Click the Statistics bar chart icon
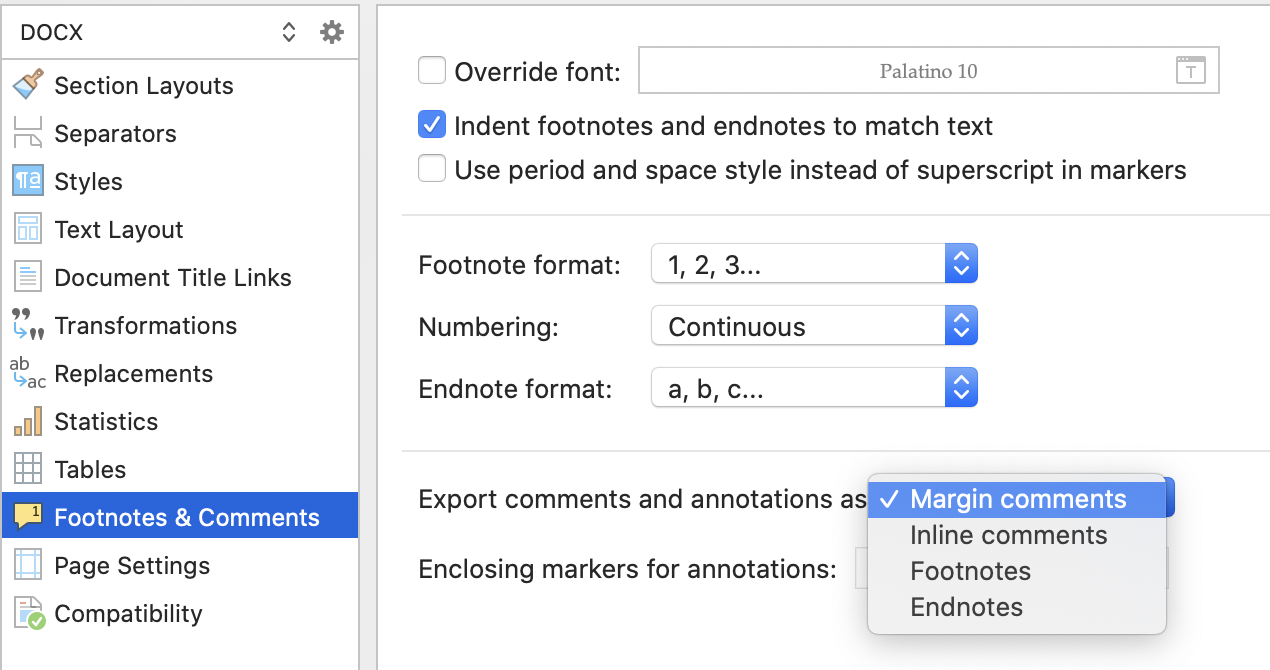Screen dimensions: 1270x670 pos(28,421)
